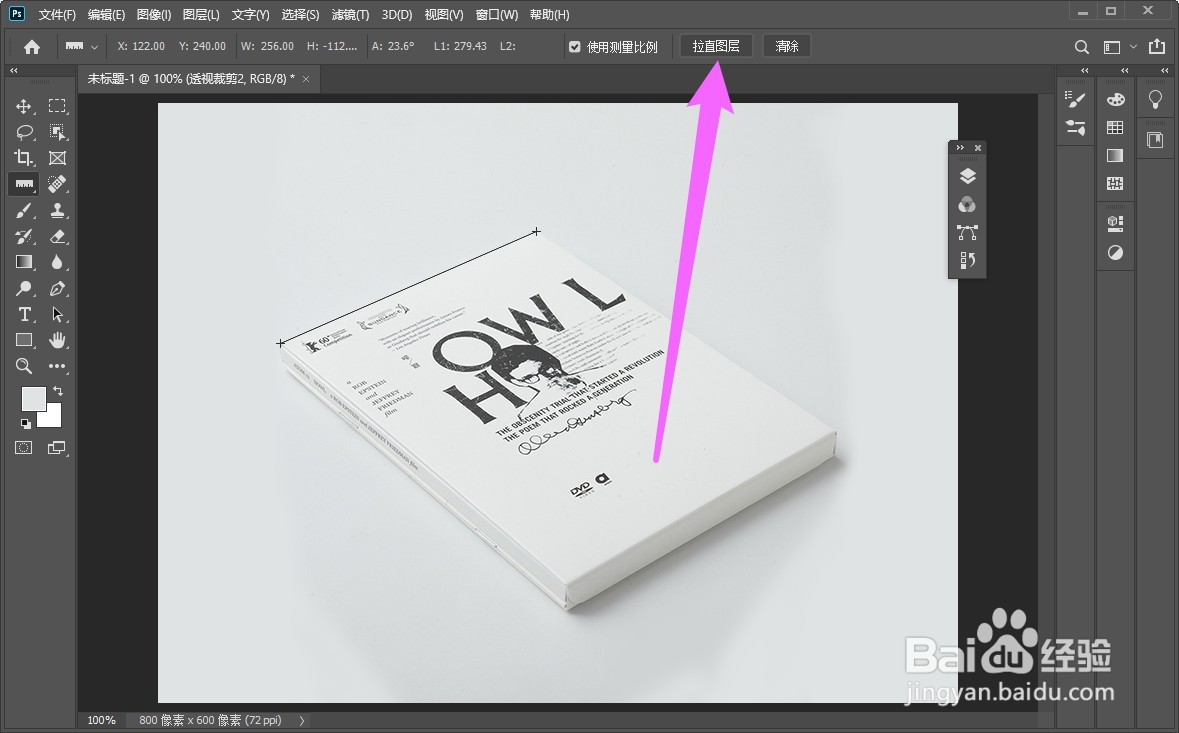This screenshot has height=733, width=1179.
Task: Open the Brush Settings panel
Action: pyautogui.click(x=1076, y=98)
